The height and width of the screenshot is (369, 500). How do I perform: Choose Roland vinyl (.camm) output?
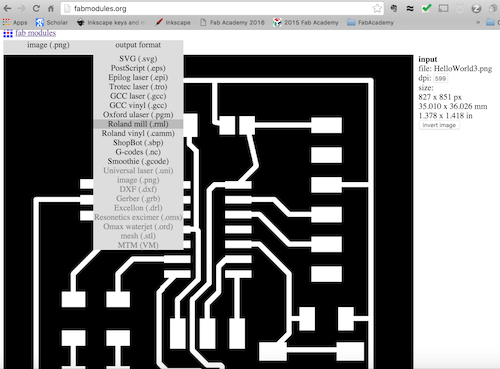coord(138,133)
